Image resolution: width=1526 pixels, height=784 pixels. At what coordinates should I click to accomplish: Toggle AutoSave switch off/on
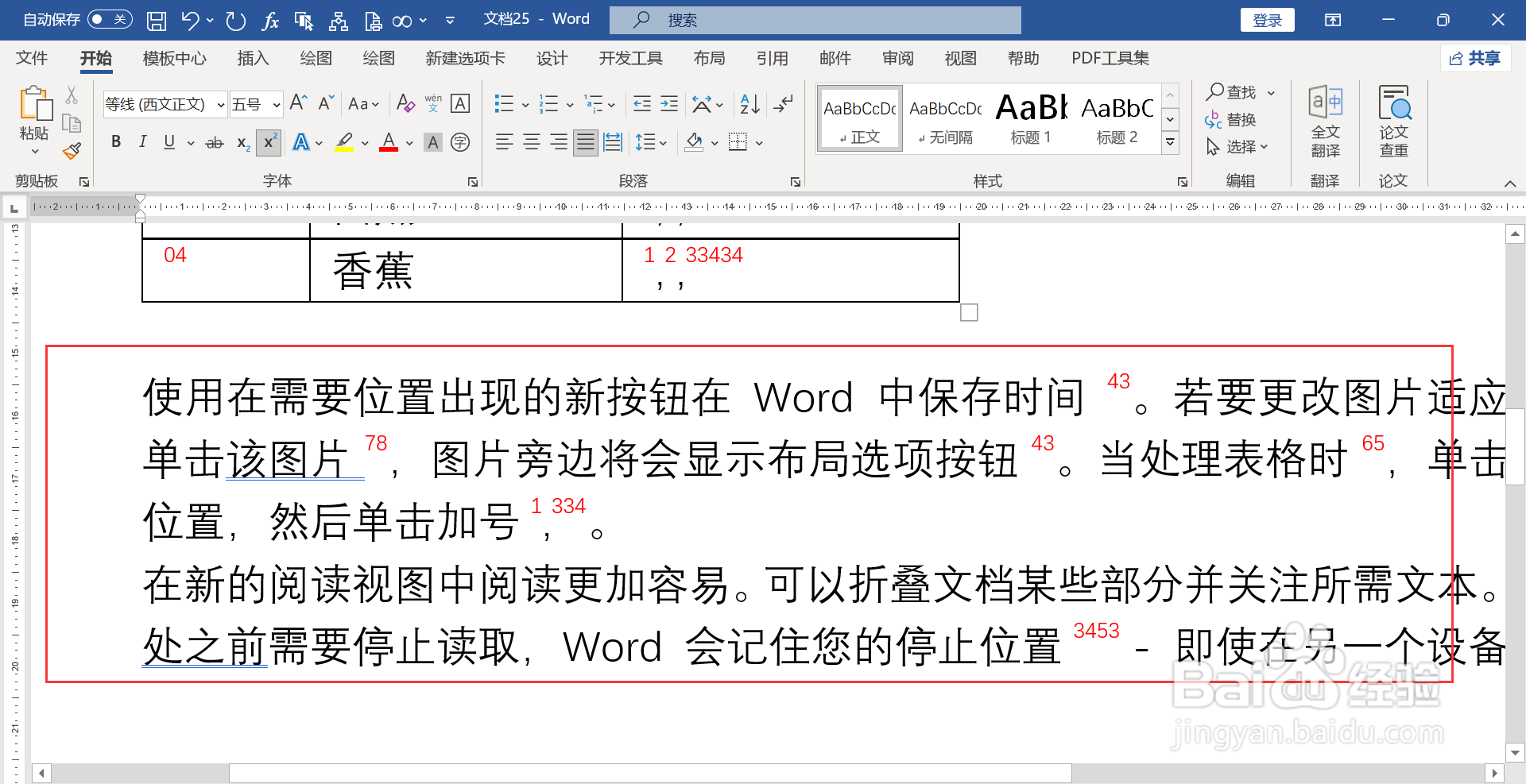point(110,20)
